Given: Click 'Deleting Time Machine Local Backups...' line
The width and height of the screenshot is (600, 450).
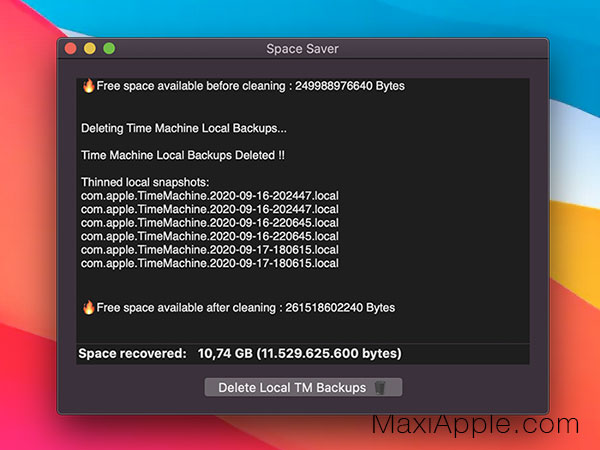Looking at the screenshot, I should pos(184,128).
